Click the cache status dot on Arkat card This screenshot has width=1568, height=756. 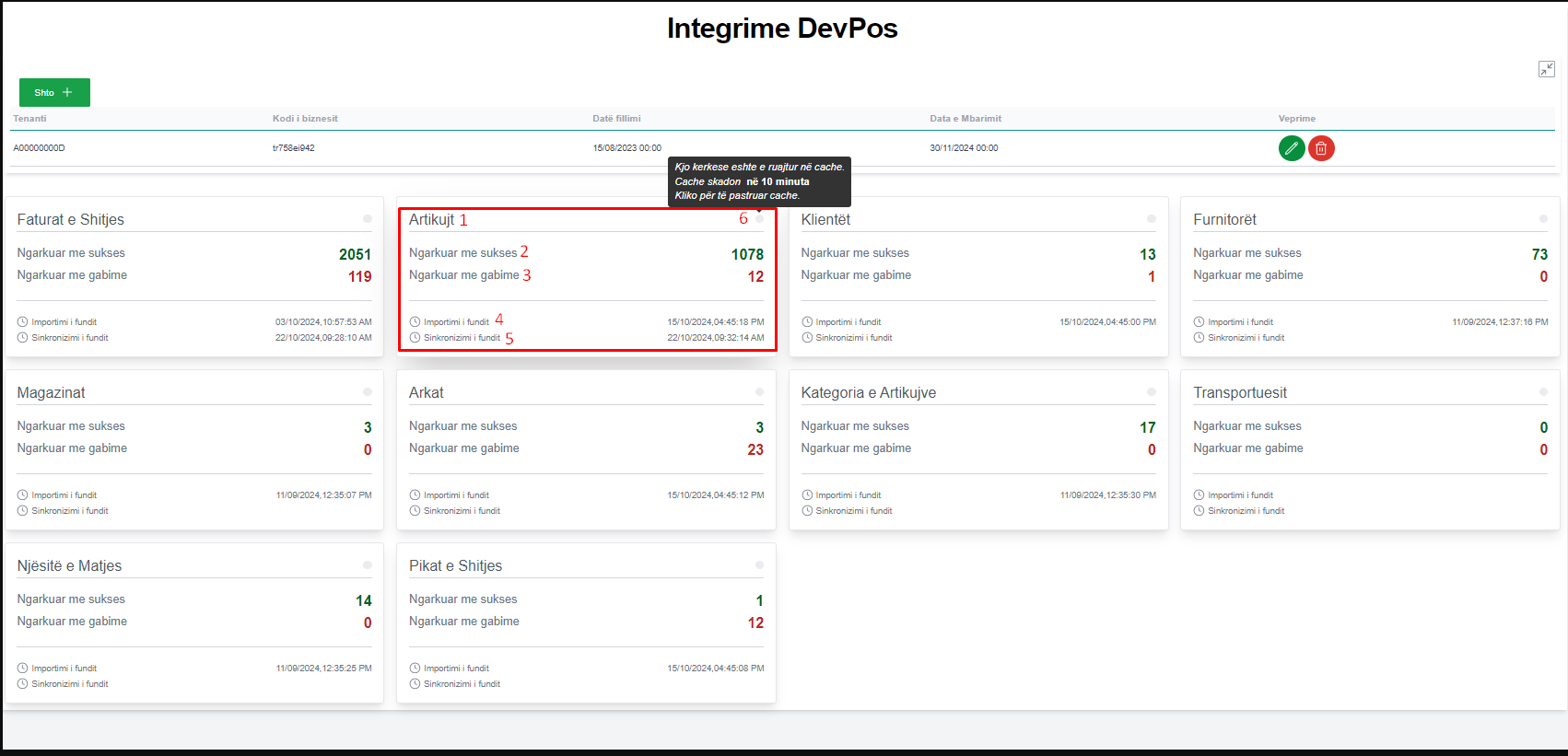(759, 392)
